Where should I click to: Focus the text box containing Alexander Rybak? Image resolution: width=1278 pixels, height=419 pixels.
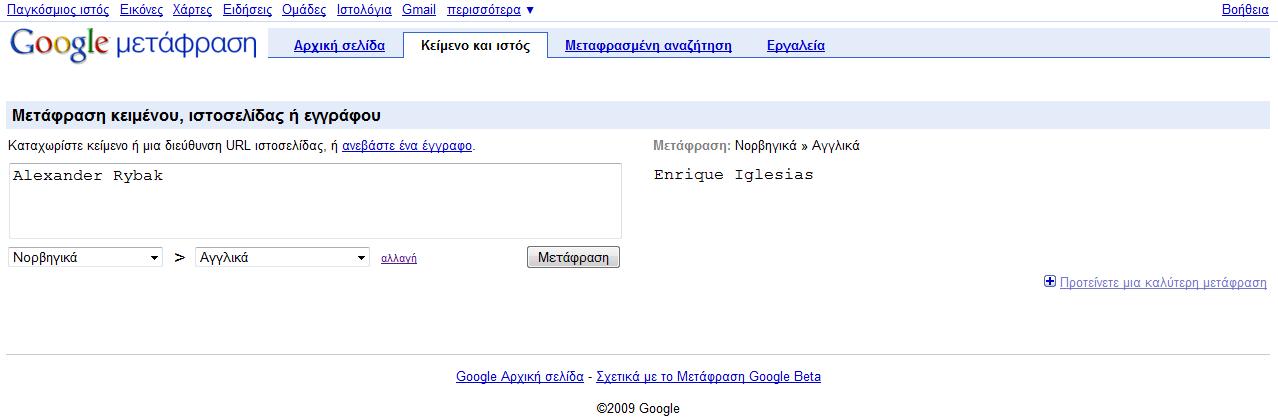pyautogui.click(x=315, y=201)
